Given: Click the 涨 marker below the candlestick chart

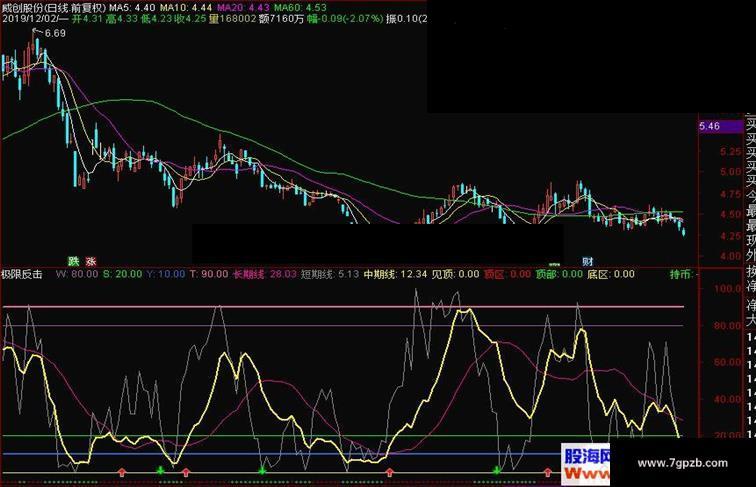Looking at the screenshot, I should 91,261.
